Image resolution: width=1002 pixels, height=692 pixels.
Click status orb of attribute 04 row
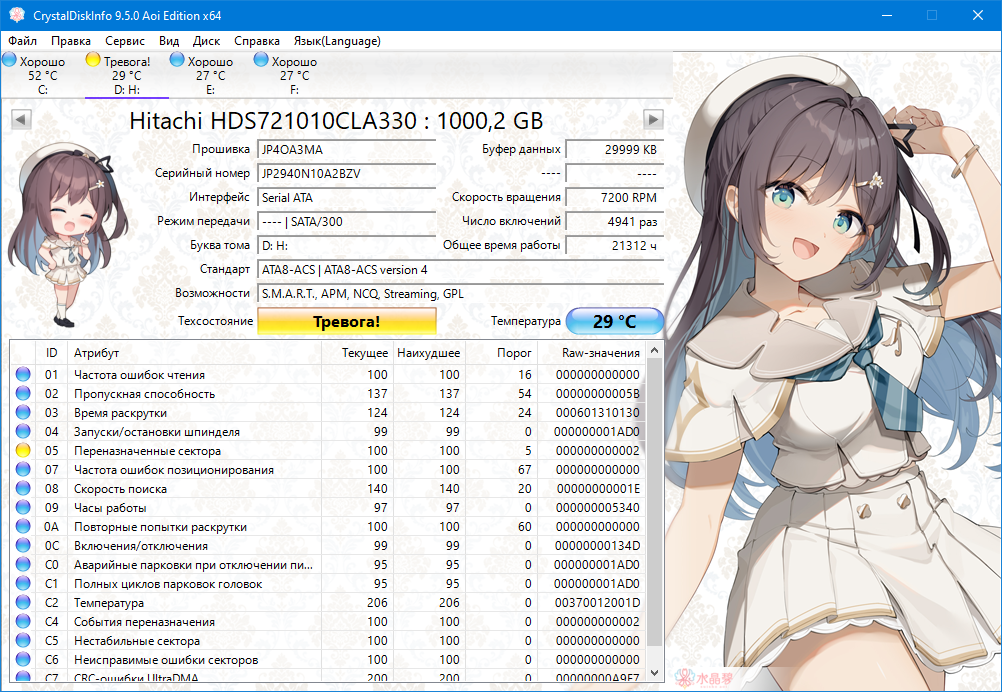point(23,431)
